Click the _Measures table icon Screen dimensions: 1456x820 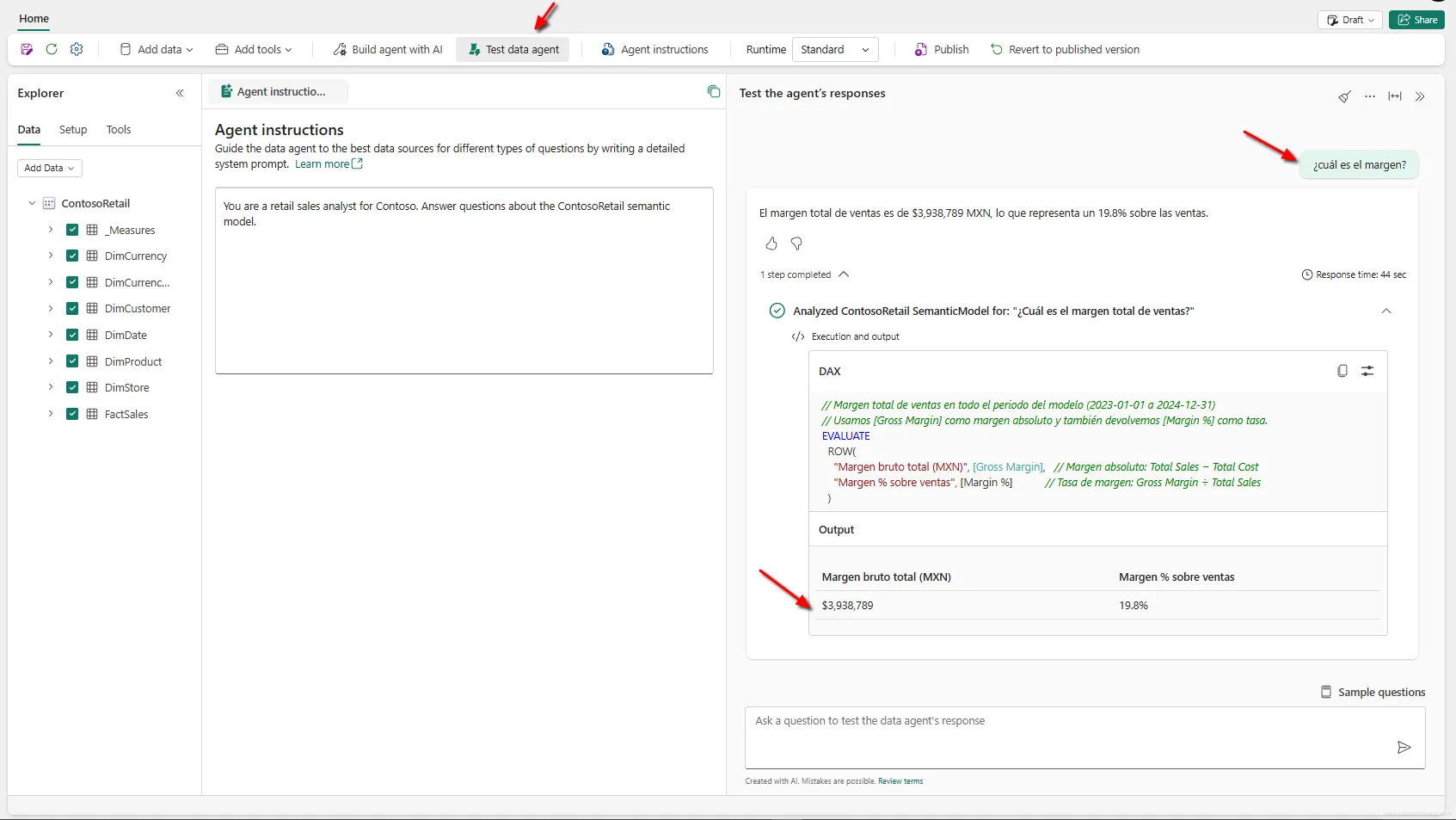[92, 230]
